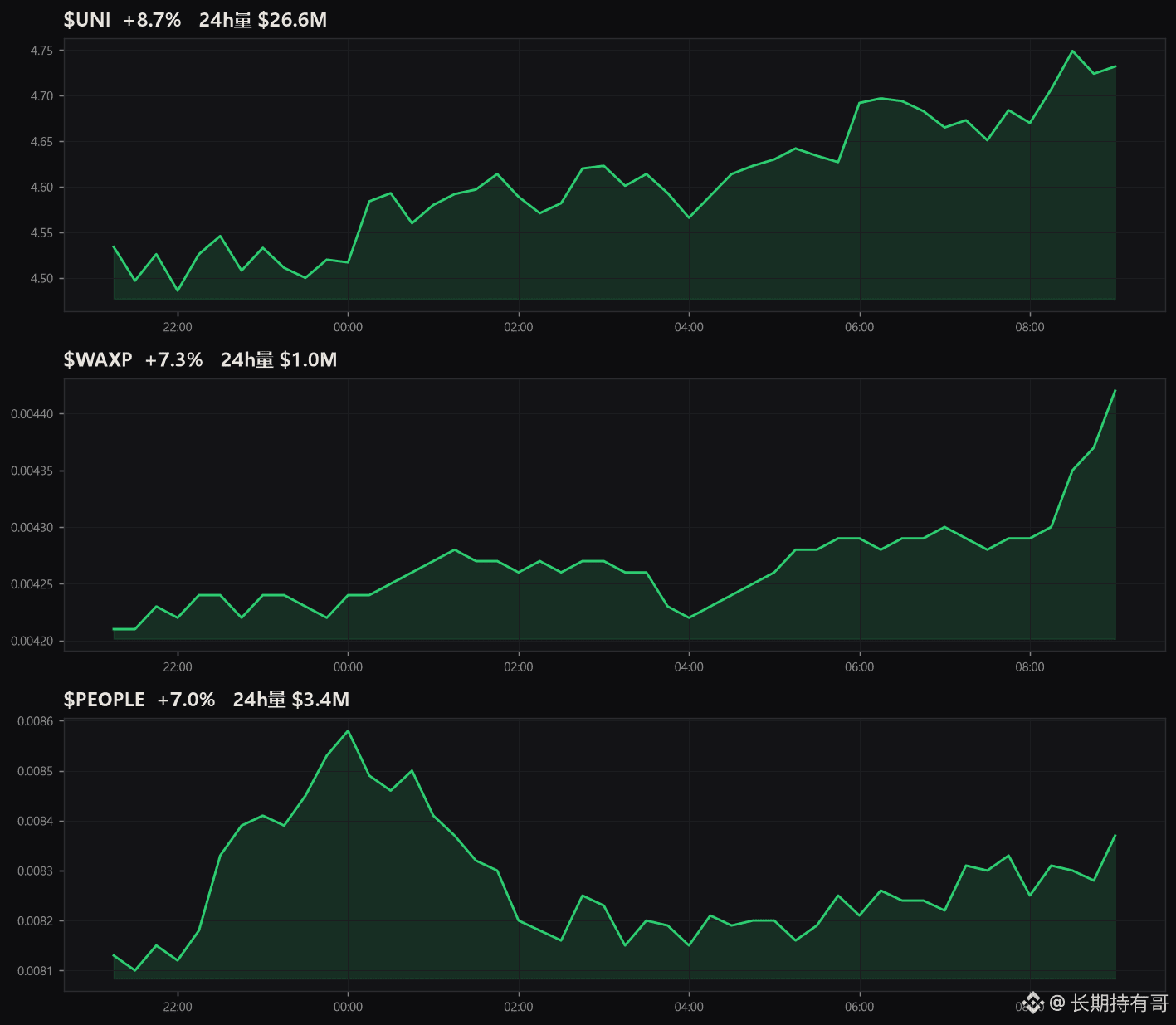
Task: Select the +7.3% change on WAXP
Action: click(x=173, y=359)
